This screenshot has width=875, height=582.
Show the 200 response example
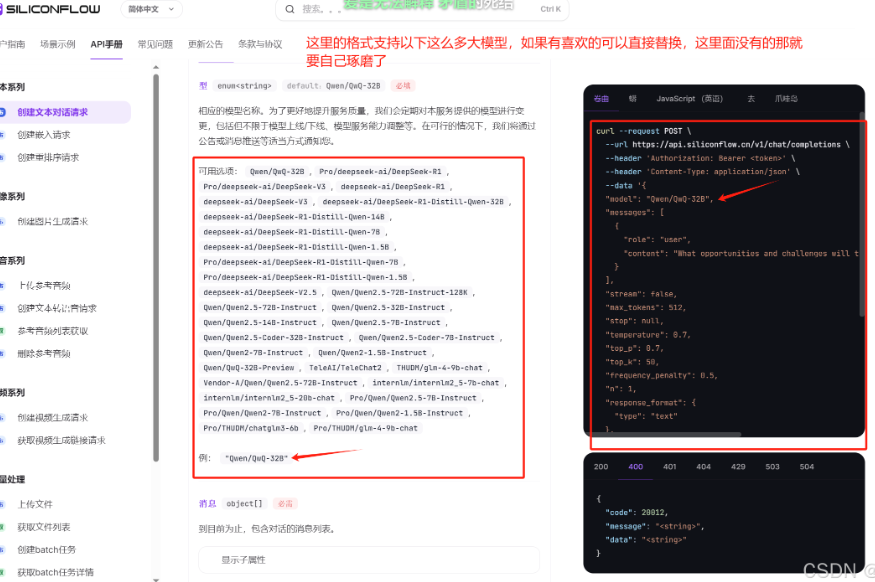601,466
